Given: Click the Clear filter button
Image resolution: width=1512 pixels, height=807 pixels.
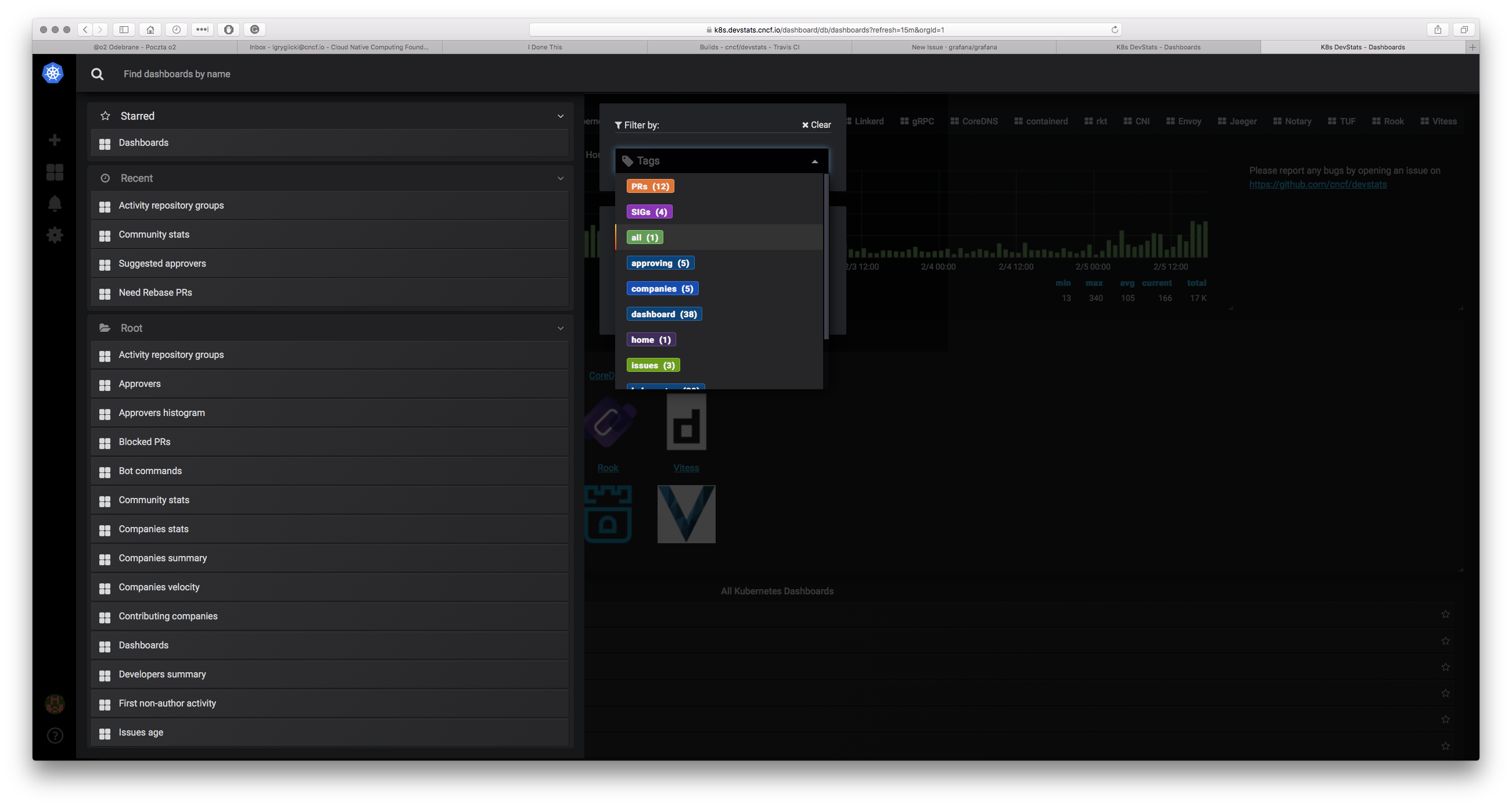Looking at the screenshot, I should [x=816, y=124].
